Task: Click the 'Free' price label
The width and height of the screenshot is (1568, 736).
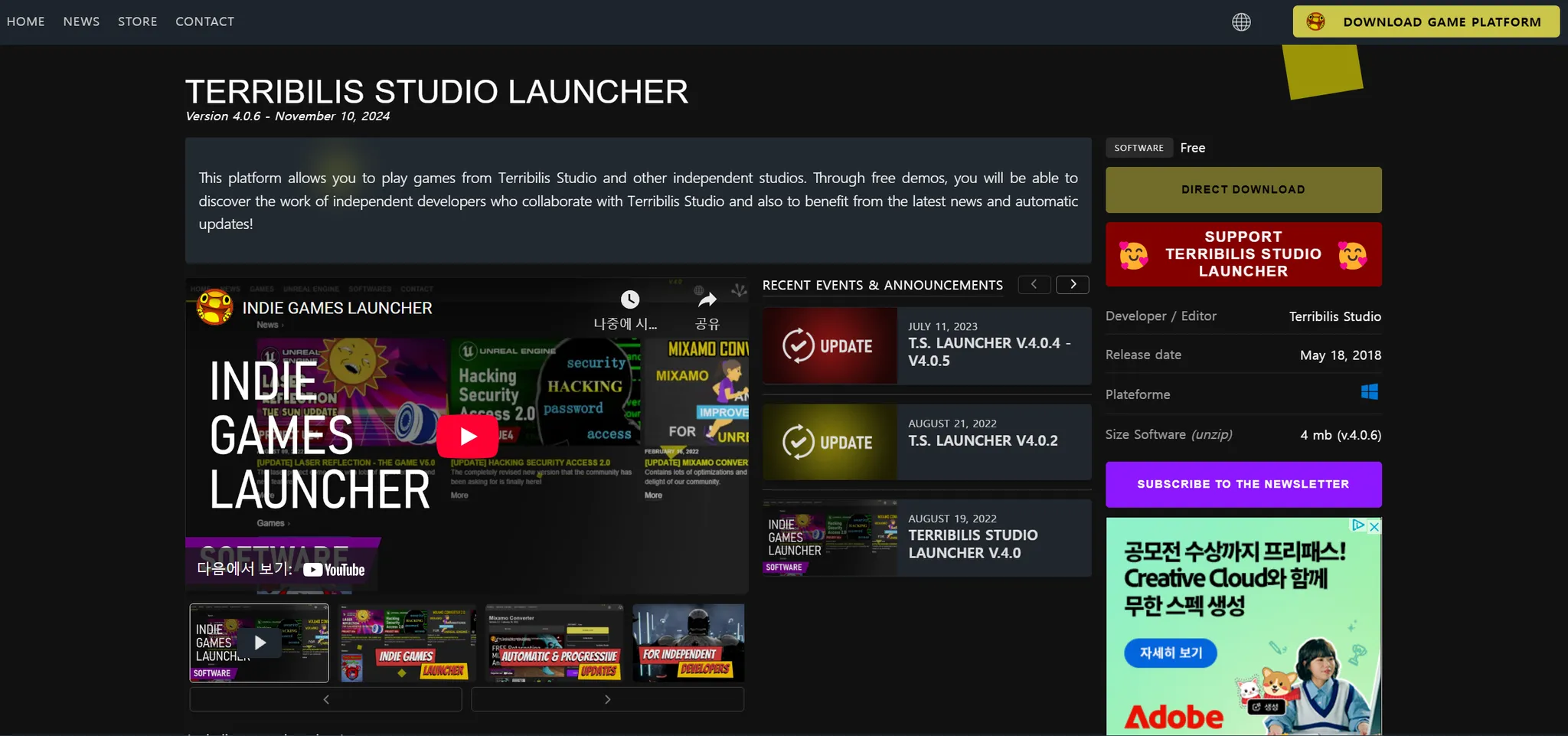Action: tap(1192, 148)
